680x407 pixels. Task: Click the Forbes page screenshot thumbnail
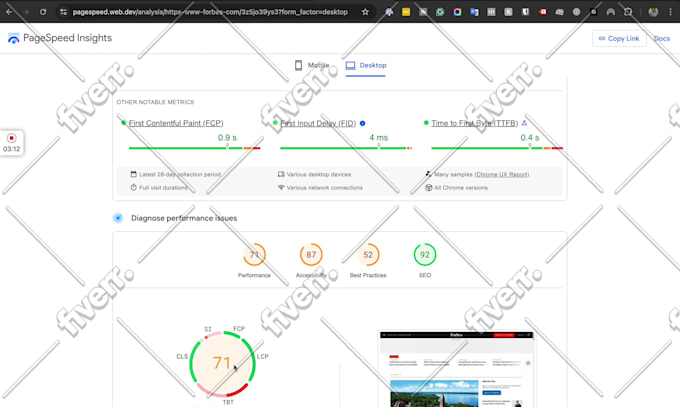(x=456, y=369)
